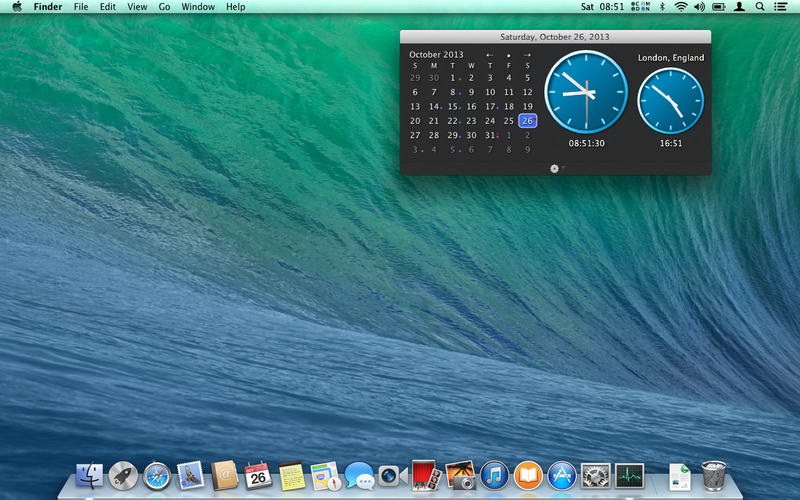Click the Spotlight search magnifier icon

pos(760,7)
